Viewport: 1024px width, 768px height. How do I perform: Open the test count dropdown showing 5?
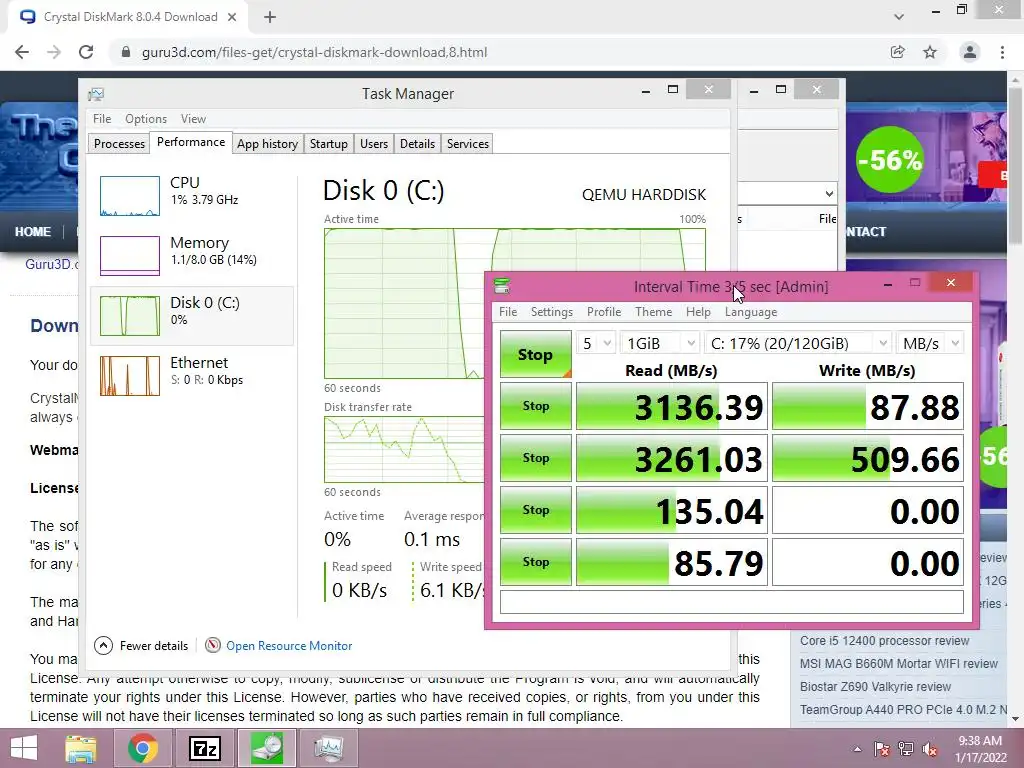(x=596, y=343)
